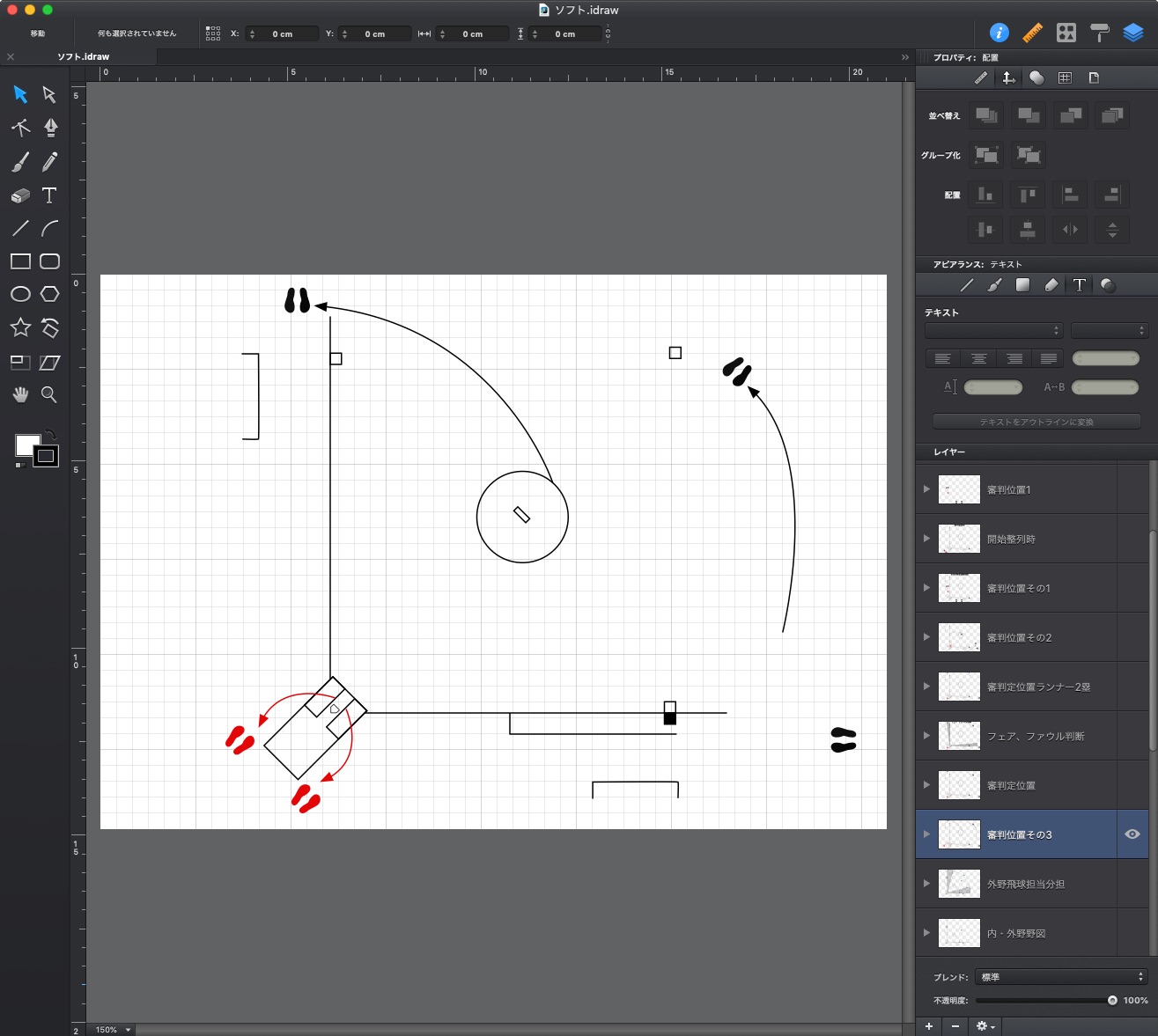Open the layer gear options menu
Viewport: 1158px width, 1036px height.
tap(985, 1026)
